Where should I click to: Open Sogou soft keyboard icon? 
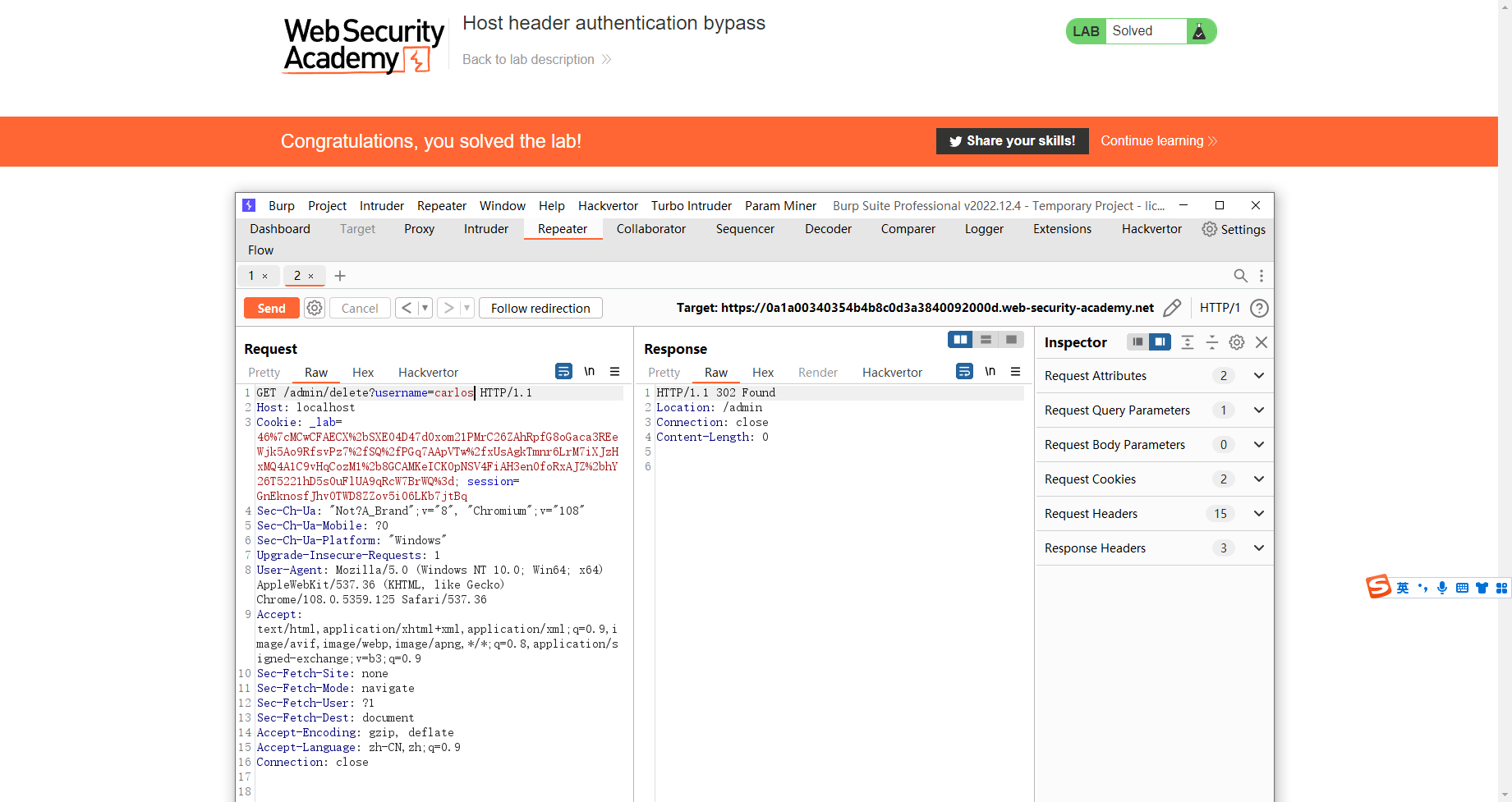point(1462,588)
